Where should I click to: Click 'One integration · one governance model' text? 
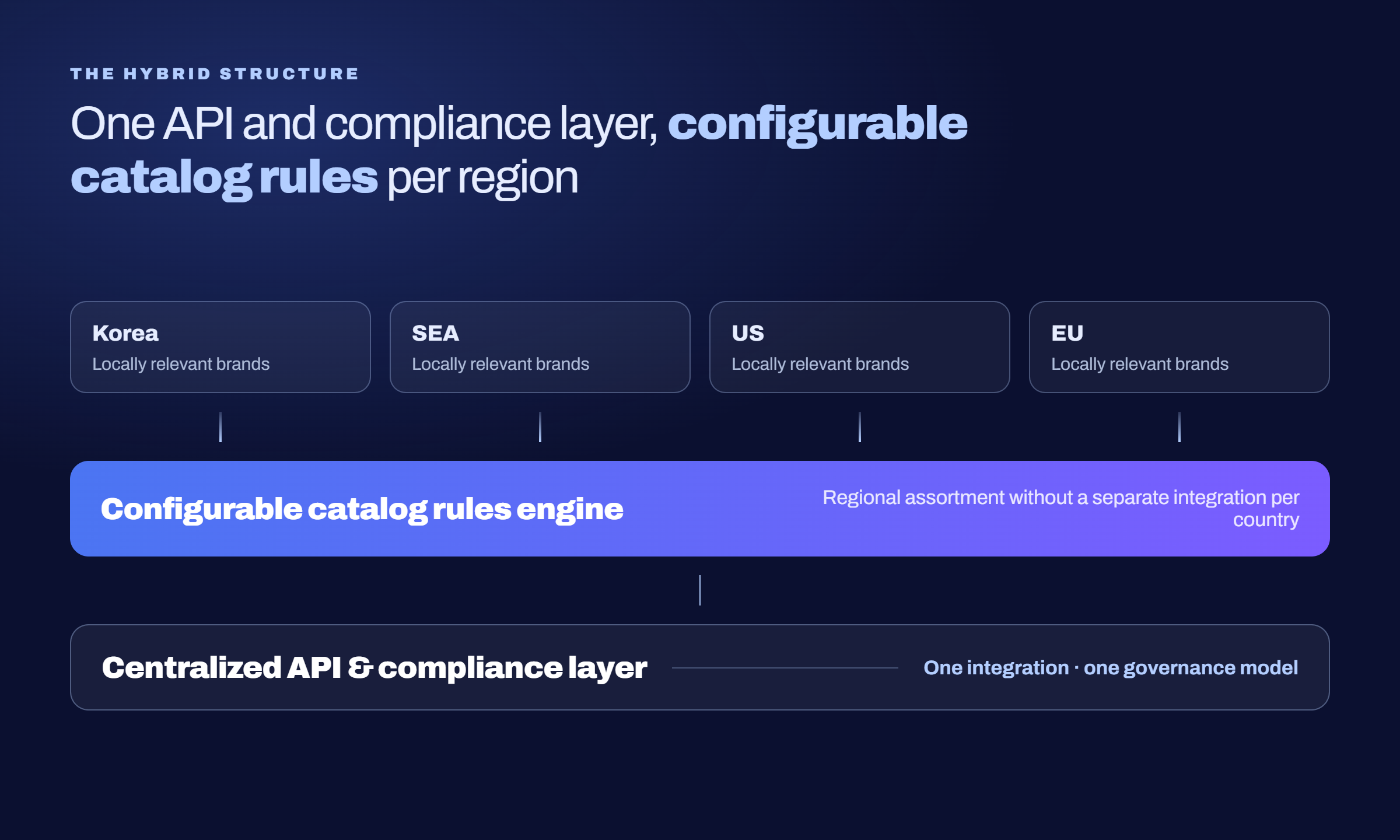coord(1111,668)
